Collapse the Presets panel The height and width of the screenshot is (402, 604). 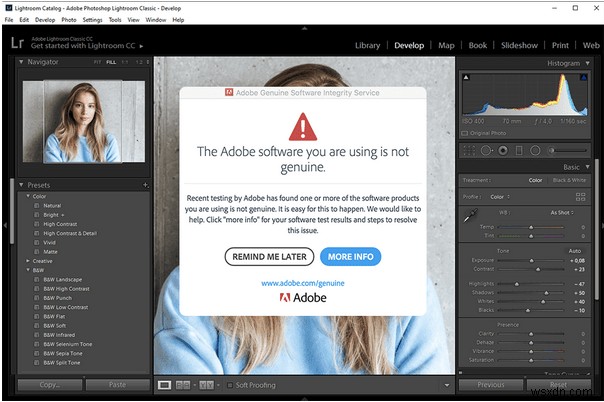click(x=21, y=185)
